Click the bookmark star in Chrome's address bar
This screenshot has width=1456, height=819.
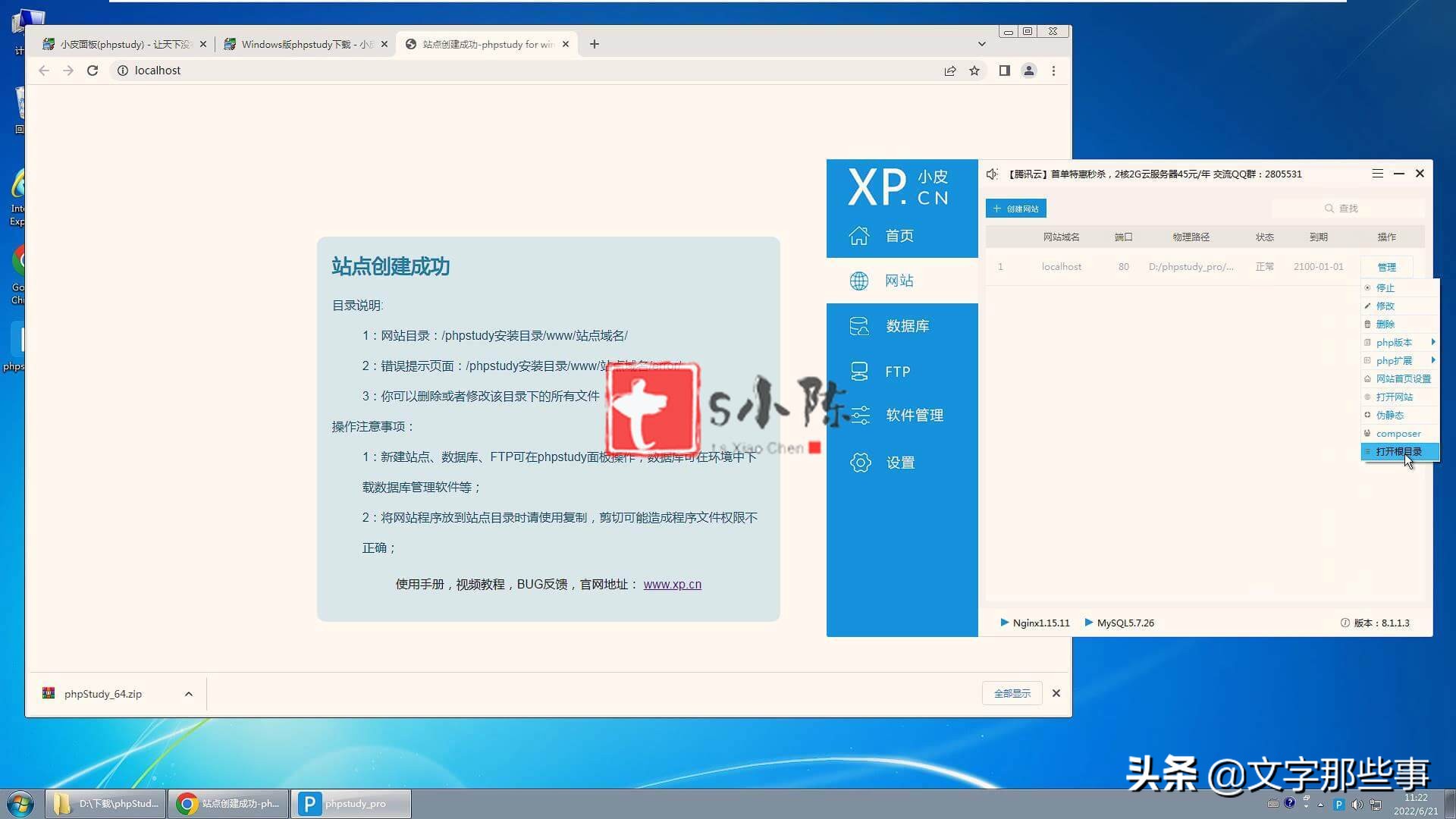pos(974,70)
